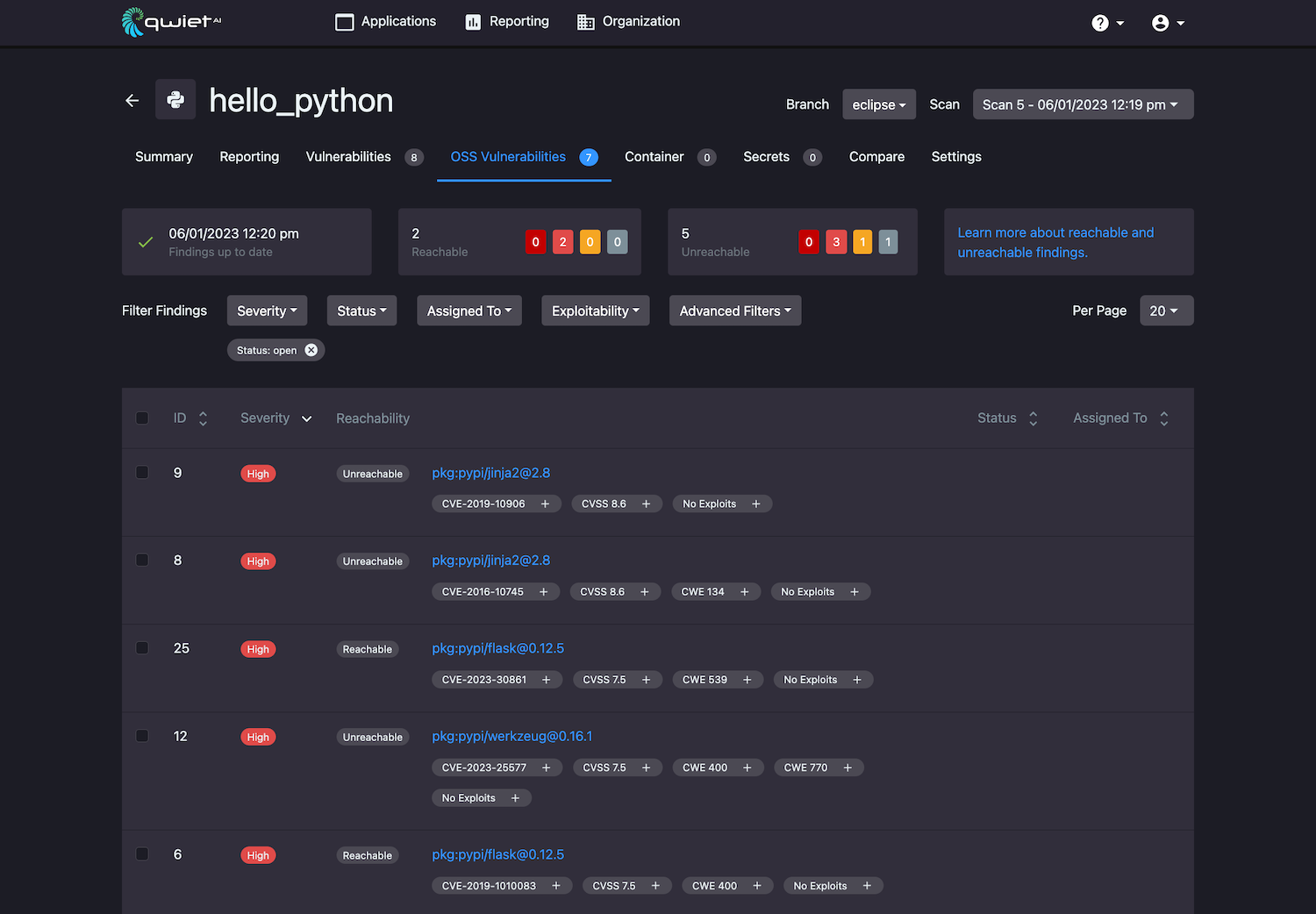Click the Python project icon

(x=175, y=99)
